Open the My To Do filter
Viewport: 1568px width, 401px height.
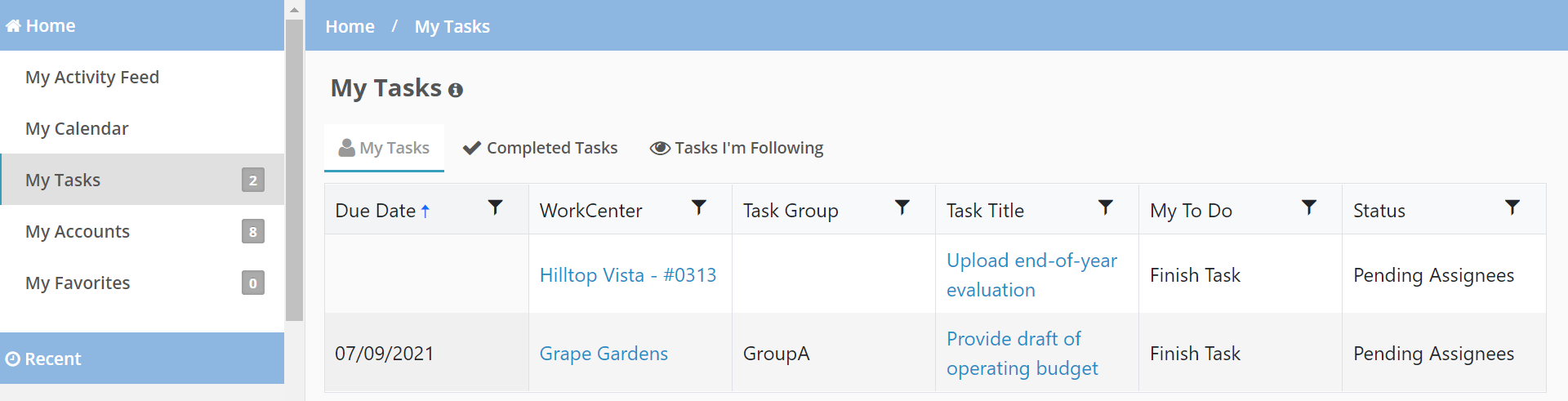pos(1309,207)
